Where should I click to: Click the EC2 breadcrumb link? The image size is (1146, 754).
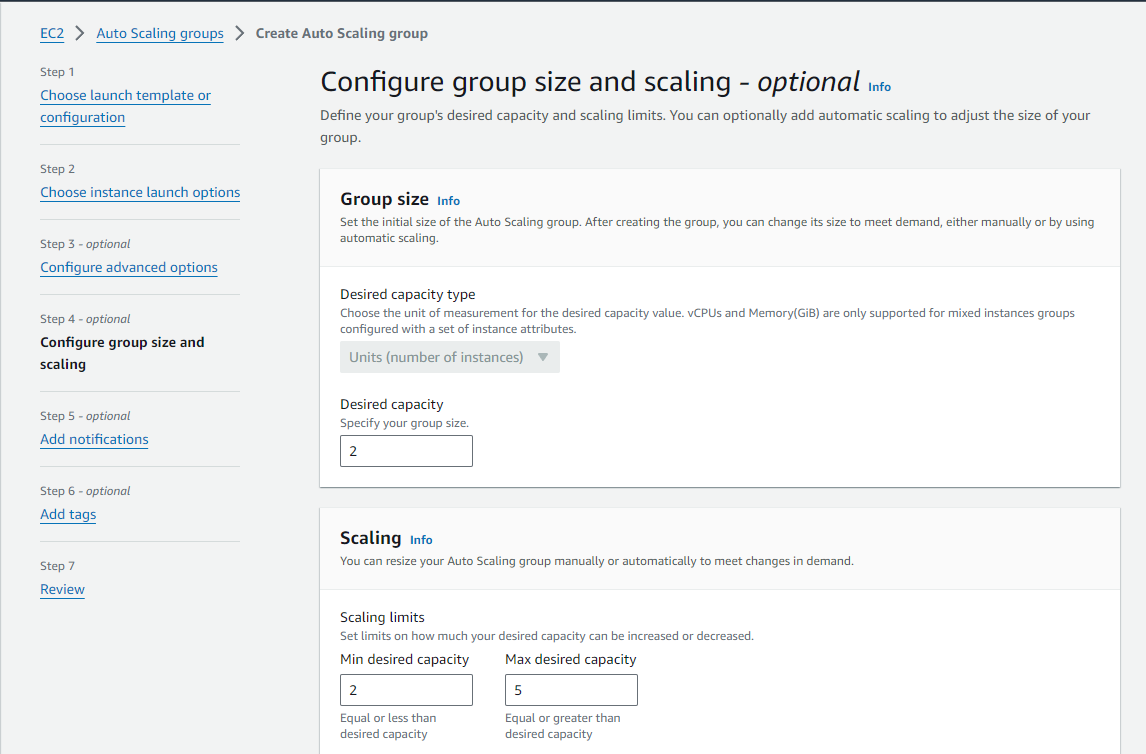point(52,33)
